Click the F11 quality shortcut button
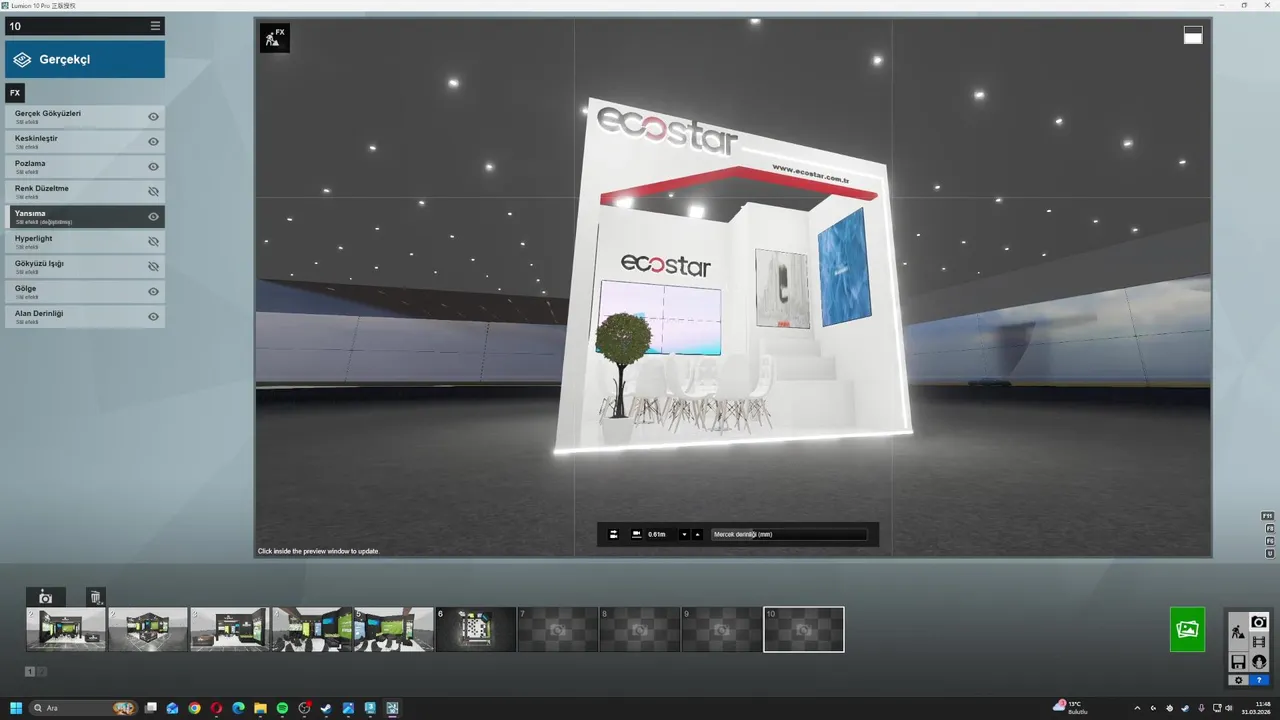This screenshot has height=720, width=1280. 1269,516
